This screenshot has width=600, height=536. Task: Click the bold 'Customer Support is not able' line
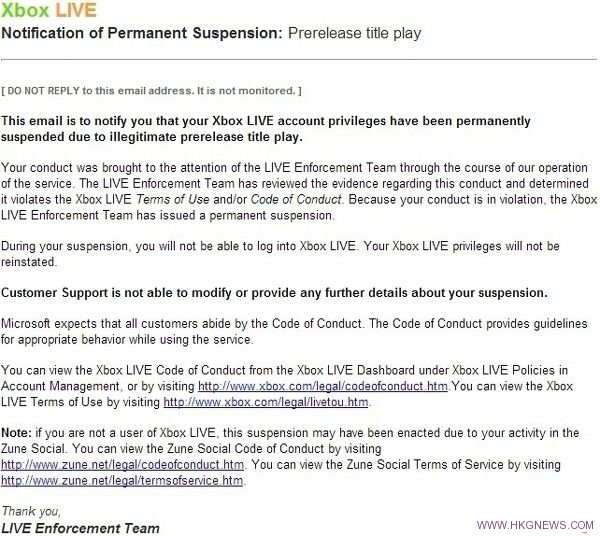pos(276,292)
